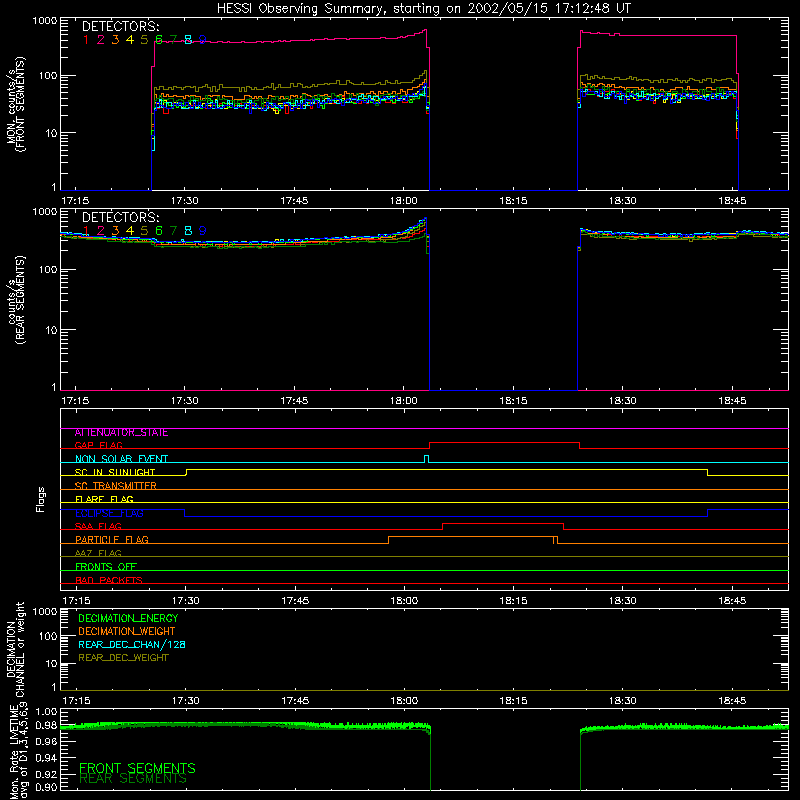
Task: Click detector 9 legend number in rear segments panel
Action: click(x=203, y=231)
